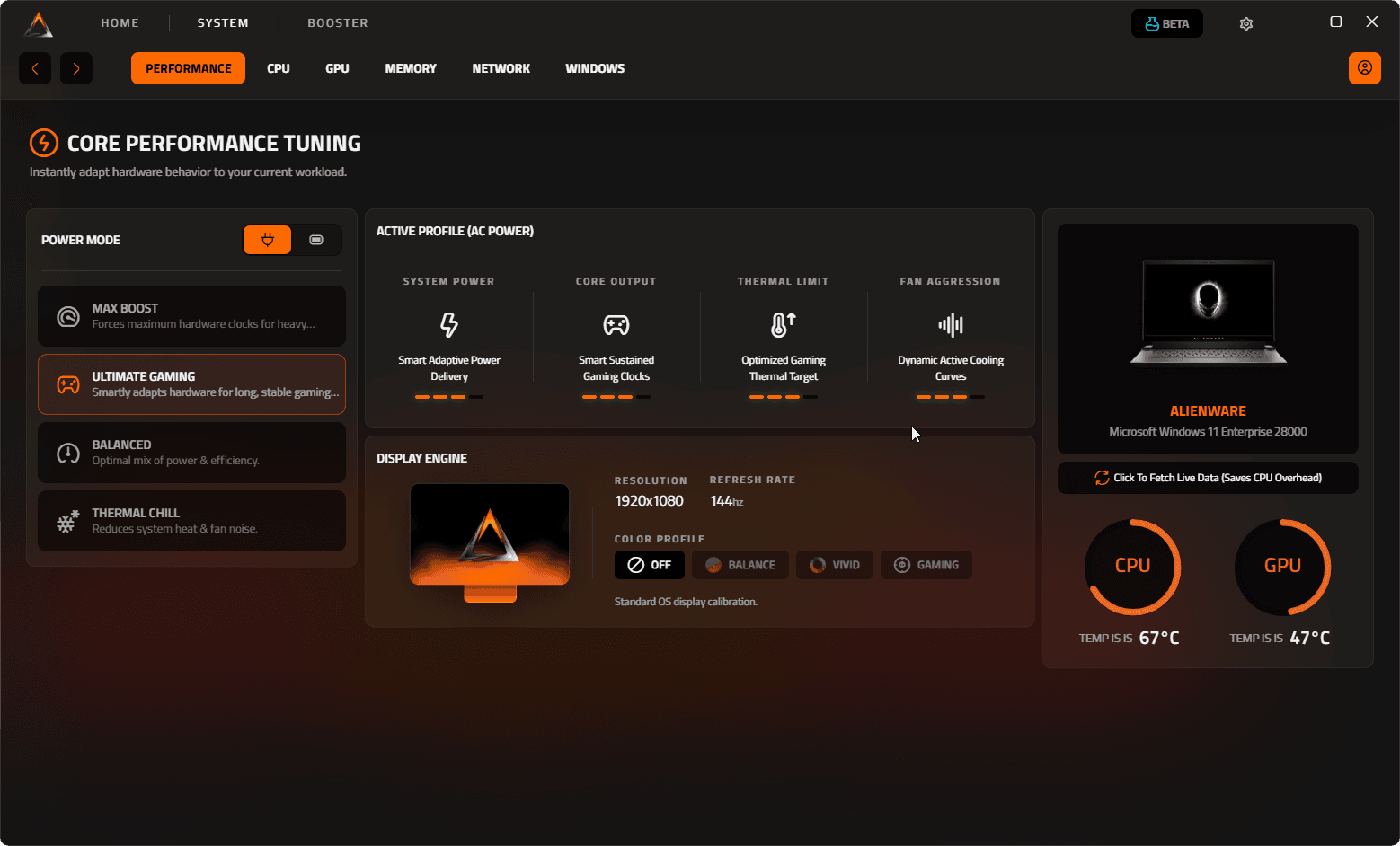Click Optimized Gaming Thermal Target label
1400x846 pixels.
coord(784,368)
